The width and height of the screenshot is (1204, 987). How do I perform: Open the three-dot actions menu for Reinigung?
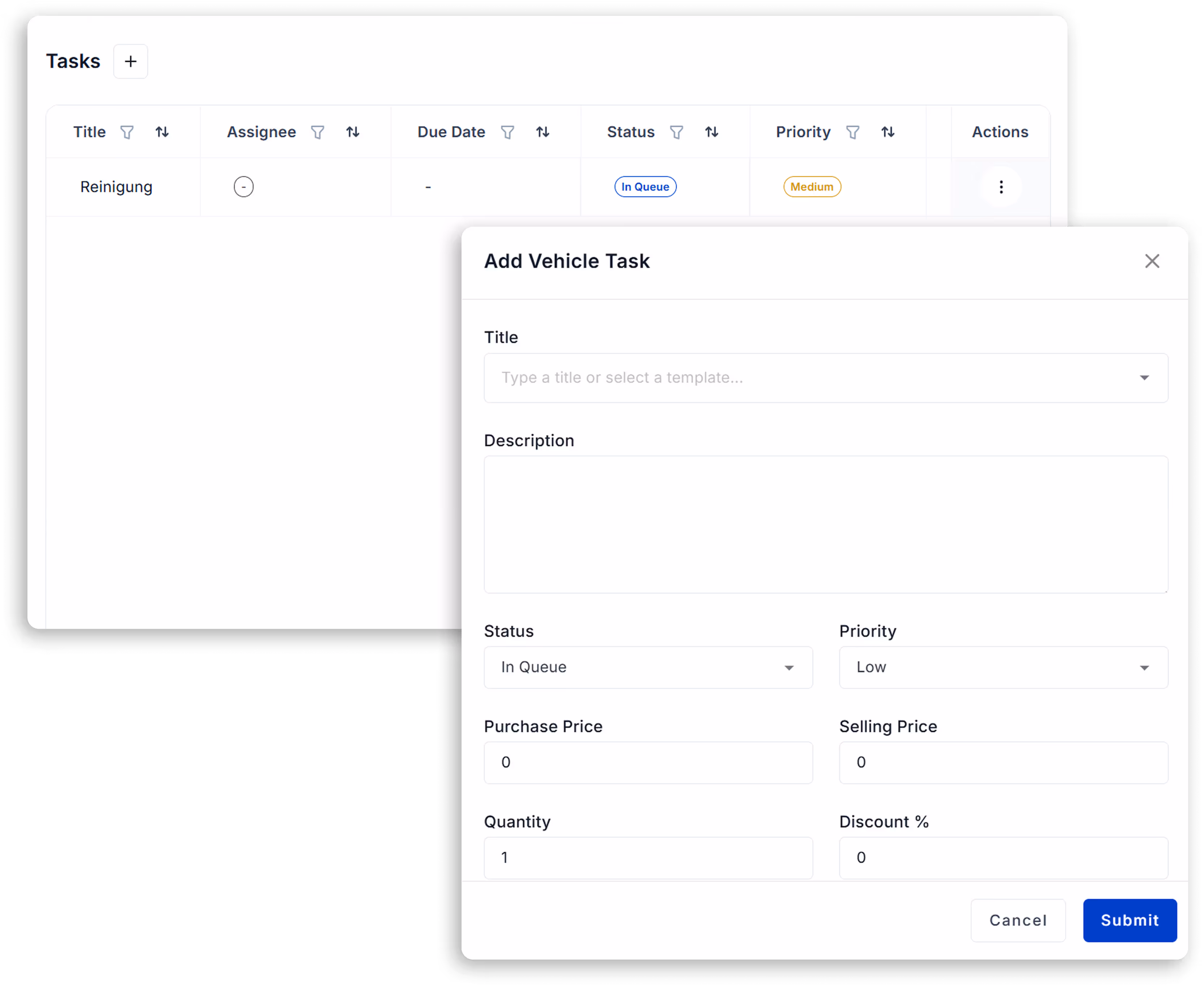(1001, 187)
